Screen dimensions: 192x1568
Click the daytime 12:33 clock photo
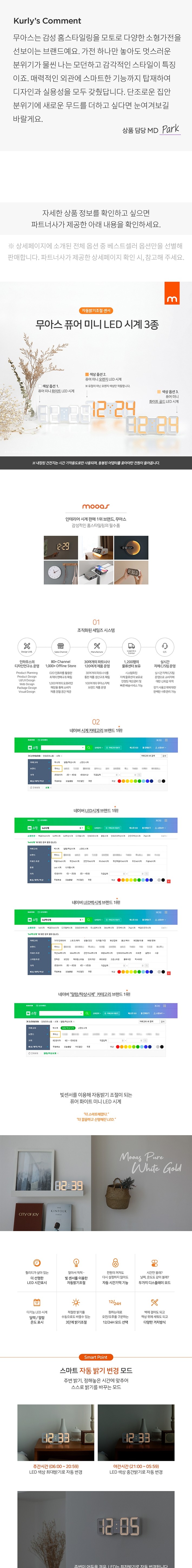[56, 1433]
